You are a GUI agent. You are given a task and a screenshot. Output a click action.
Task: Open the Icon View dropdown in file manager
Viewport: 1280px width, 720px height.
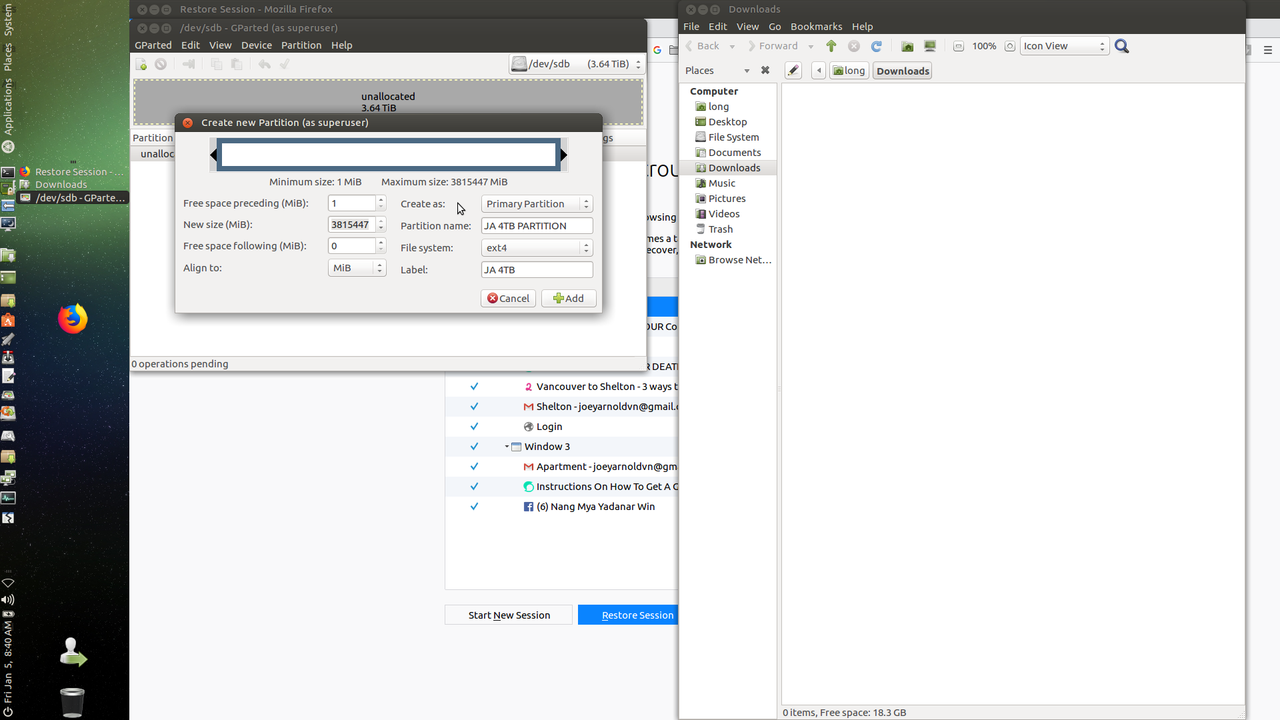tap(1064, 46)
